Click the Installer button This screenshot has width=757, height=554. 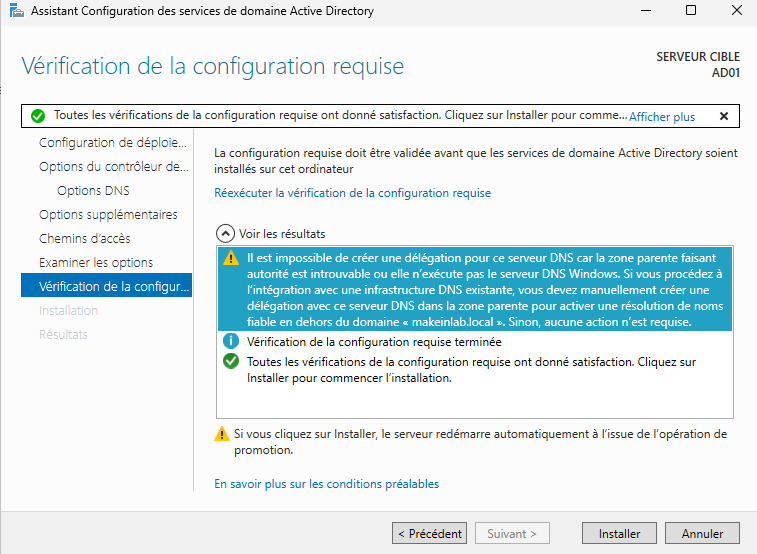click(619, 534)
